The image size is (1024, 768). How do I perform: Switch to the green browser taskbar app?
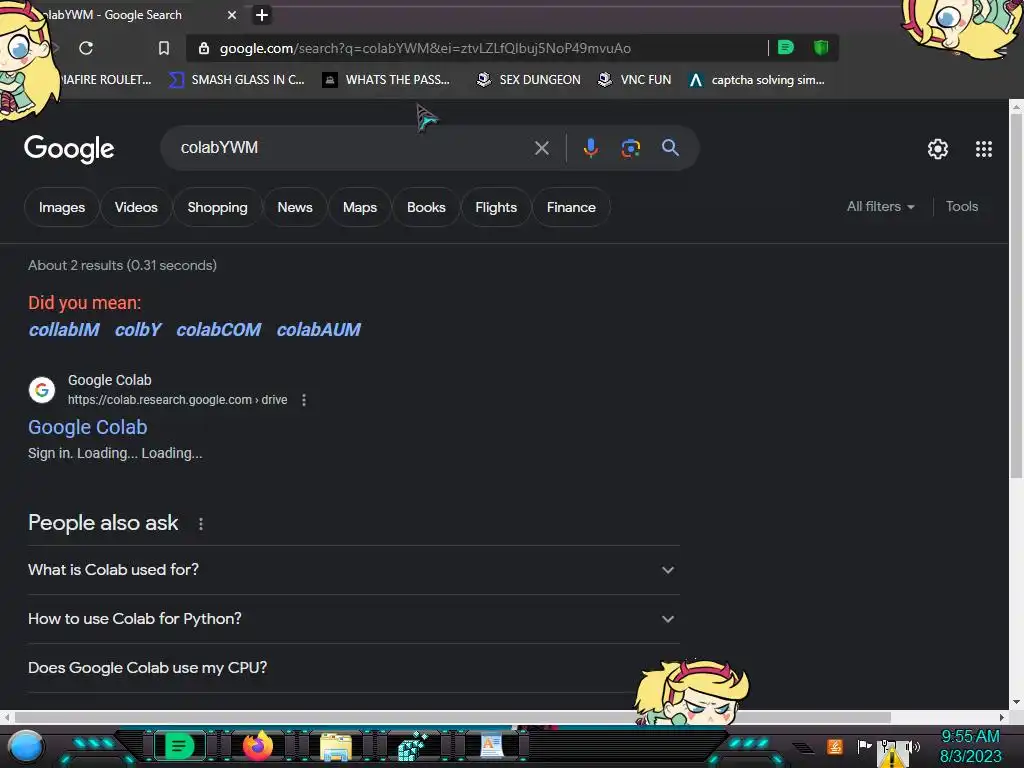pyautogui.click(x=178, y=746)
